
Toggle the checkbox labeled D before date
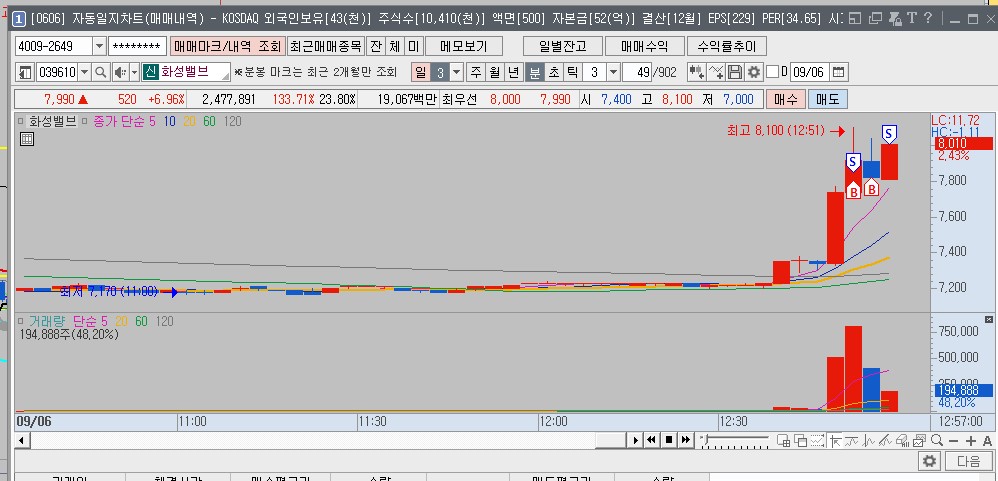click(772, 72)
